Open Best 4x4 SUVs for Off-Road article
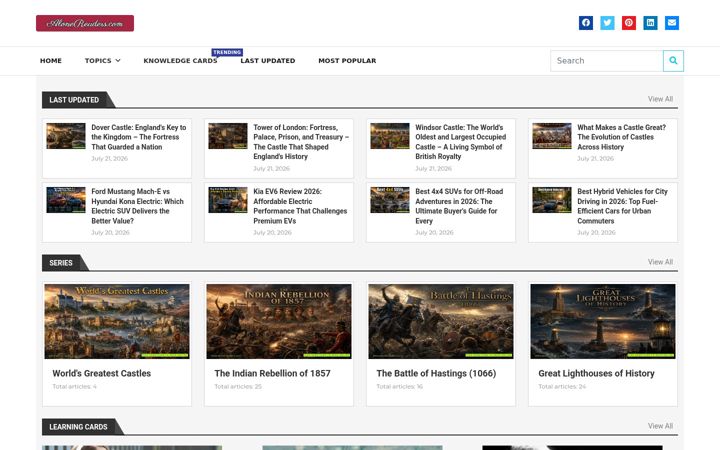The height and width of the screenshot is (450, 720). coord(459,206)
